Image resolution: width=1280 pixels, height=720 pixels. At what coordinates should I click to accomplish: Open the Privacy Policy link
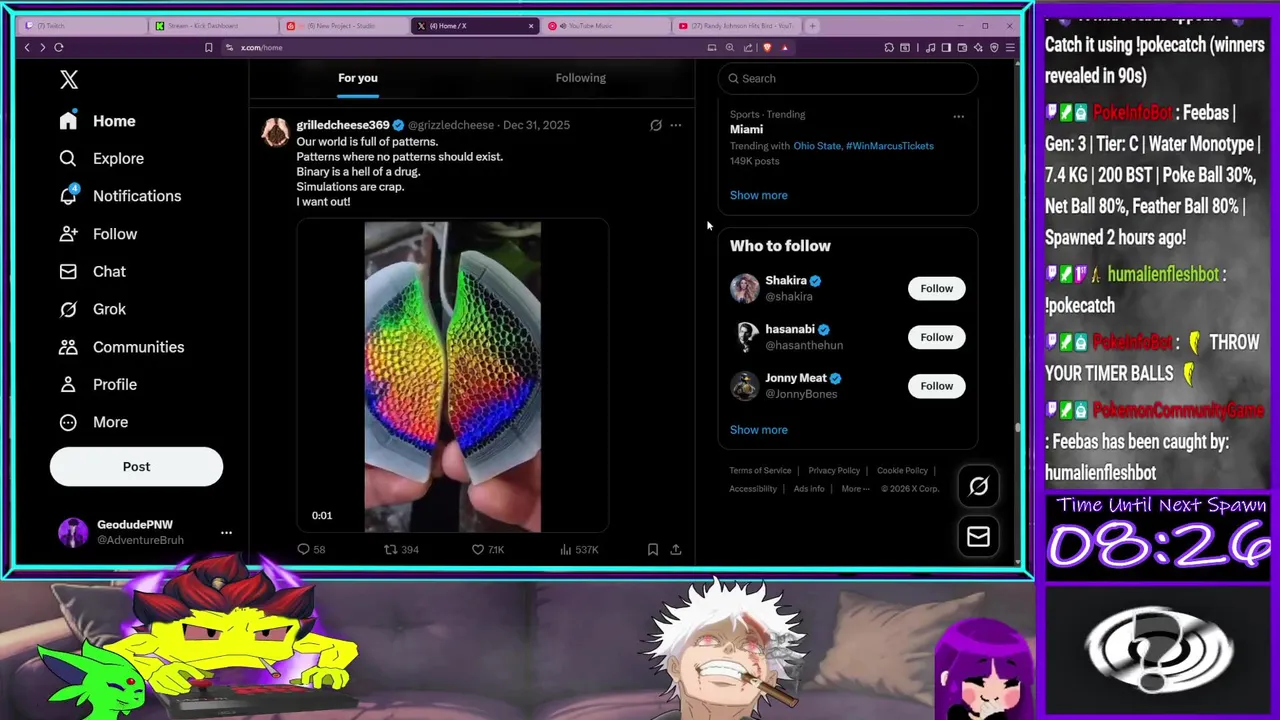(x=834, y=470)
